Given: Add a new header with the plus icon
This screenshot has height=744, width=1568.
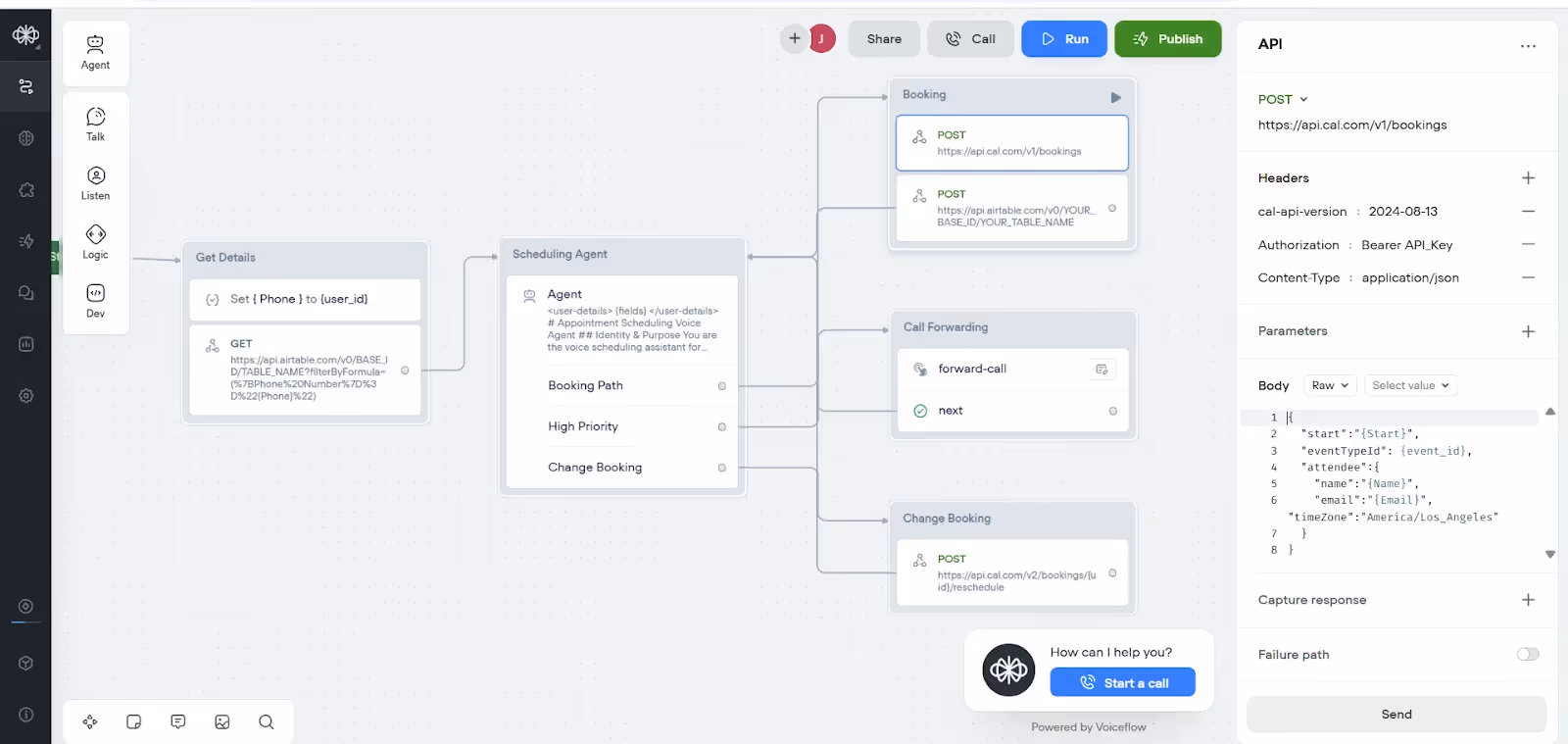Looking at the screenshot, I should tap(1528, 178).
